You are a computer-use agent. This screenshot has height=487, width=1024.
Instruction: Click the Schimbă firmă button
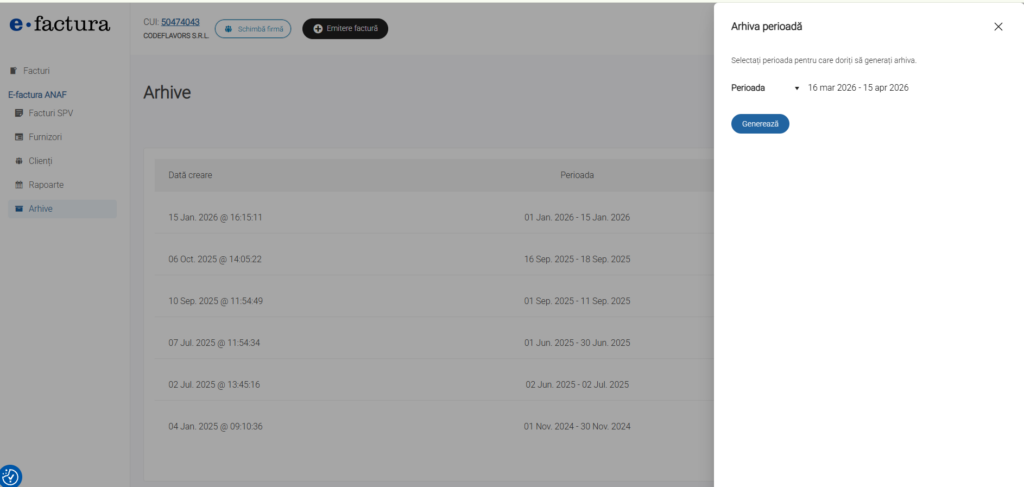[253, 29]
